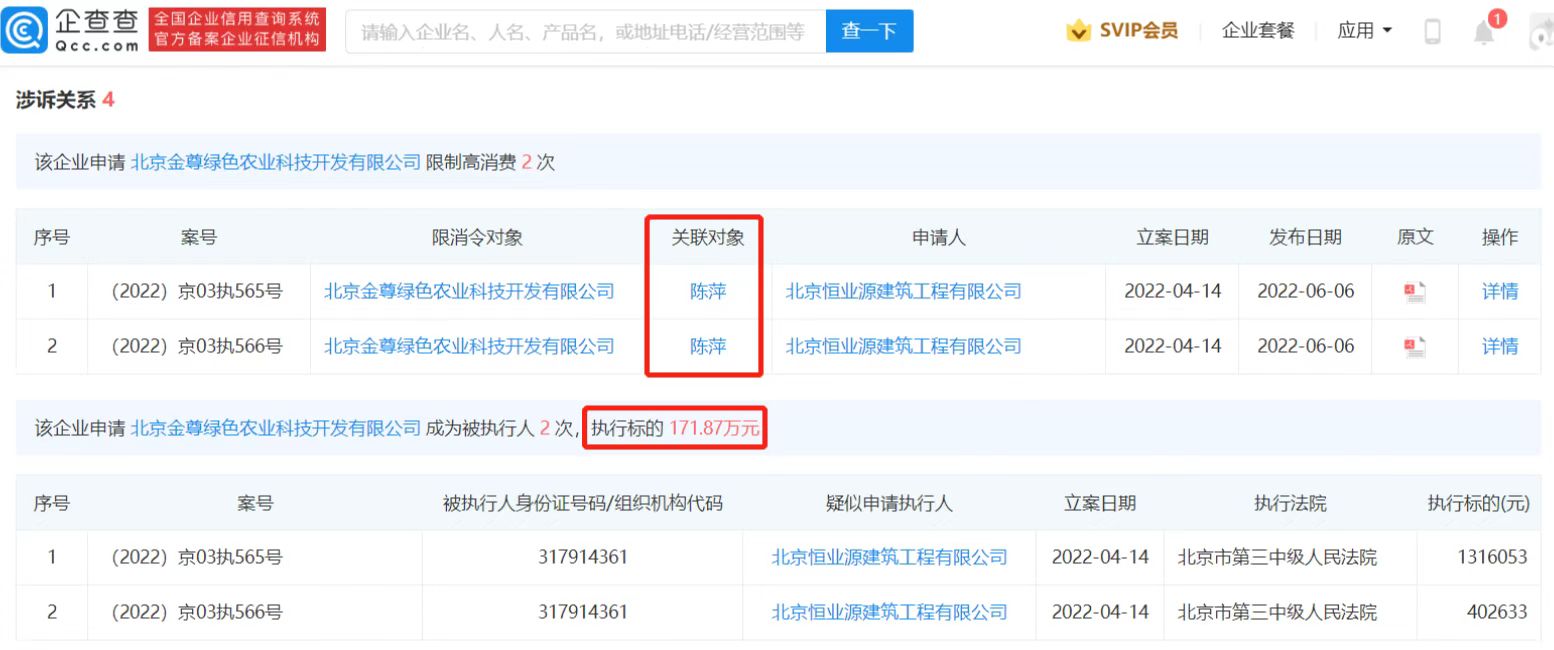Click the SVIP crown icon

pyautogui.click(x=1078, y=31)
